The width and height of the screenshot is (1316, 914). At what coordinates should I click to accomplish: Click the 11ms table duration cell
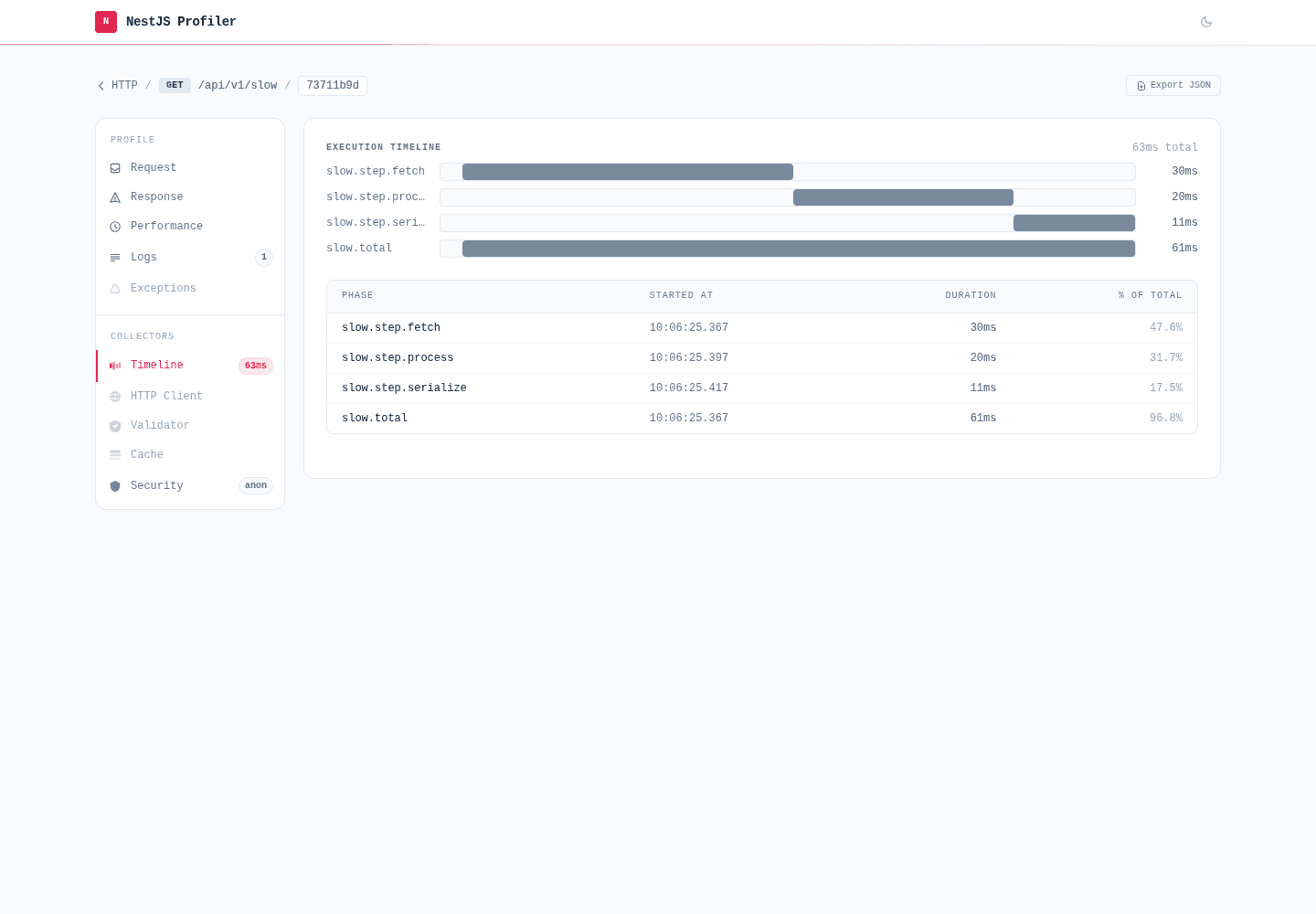coord(983,388)
